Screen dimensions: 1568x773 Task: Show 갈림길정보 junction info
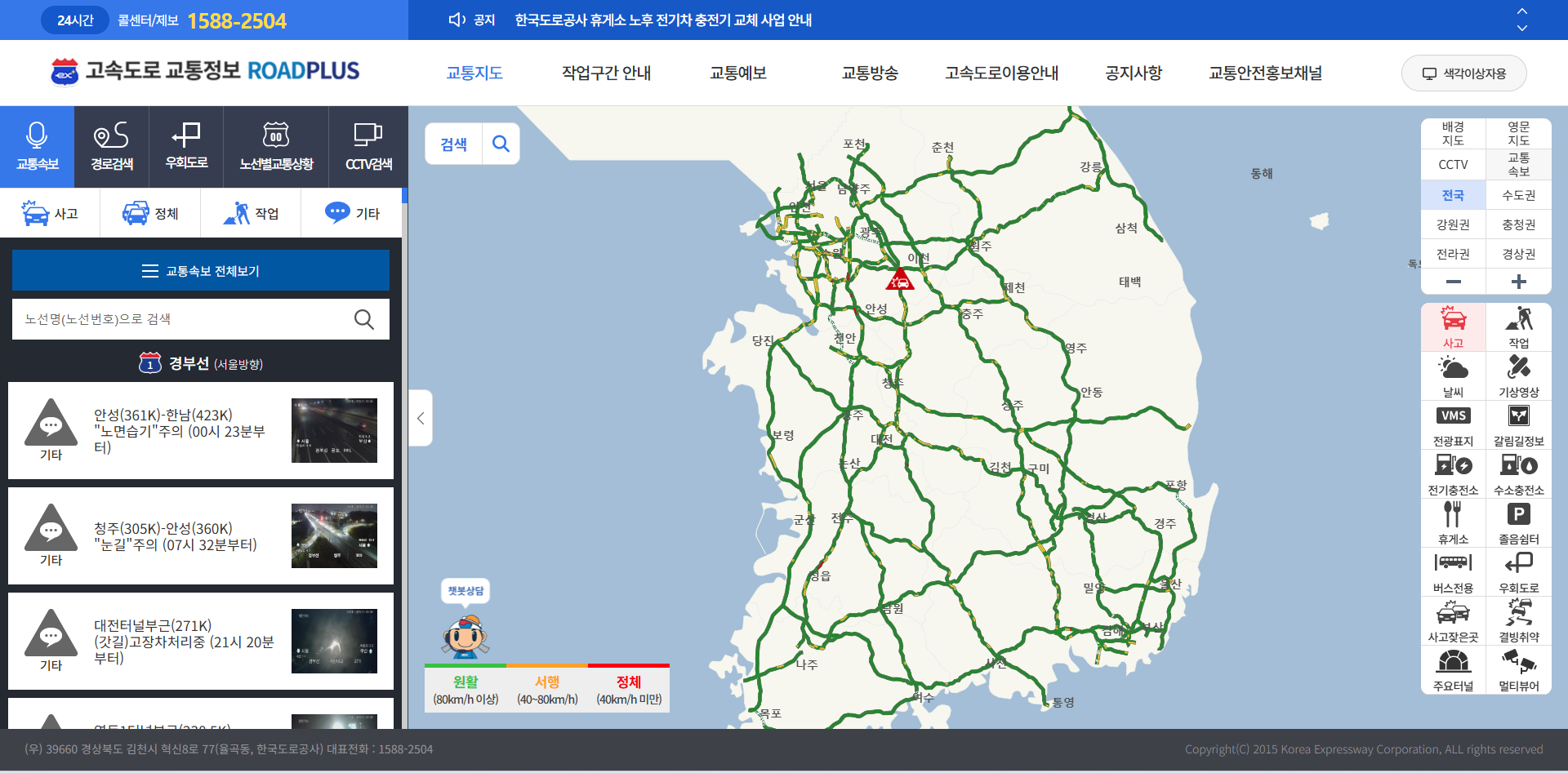tap(1518, 425)
